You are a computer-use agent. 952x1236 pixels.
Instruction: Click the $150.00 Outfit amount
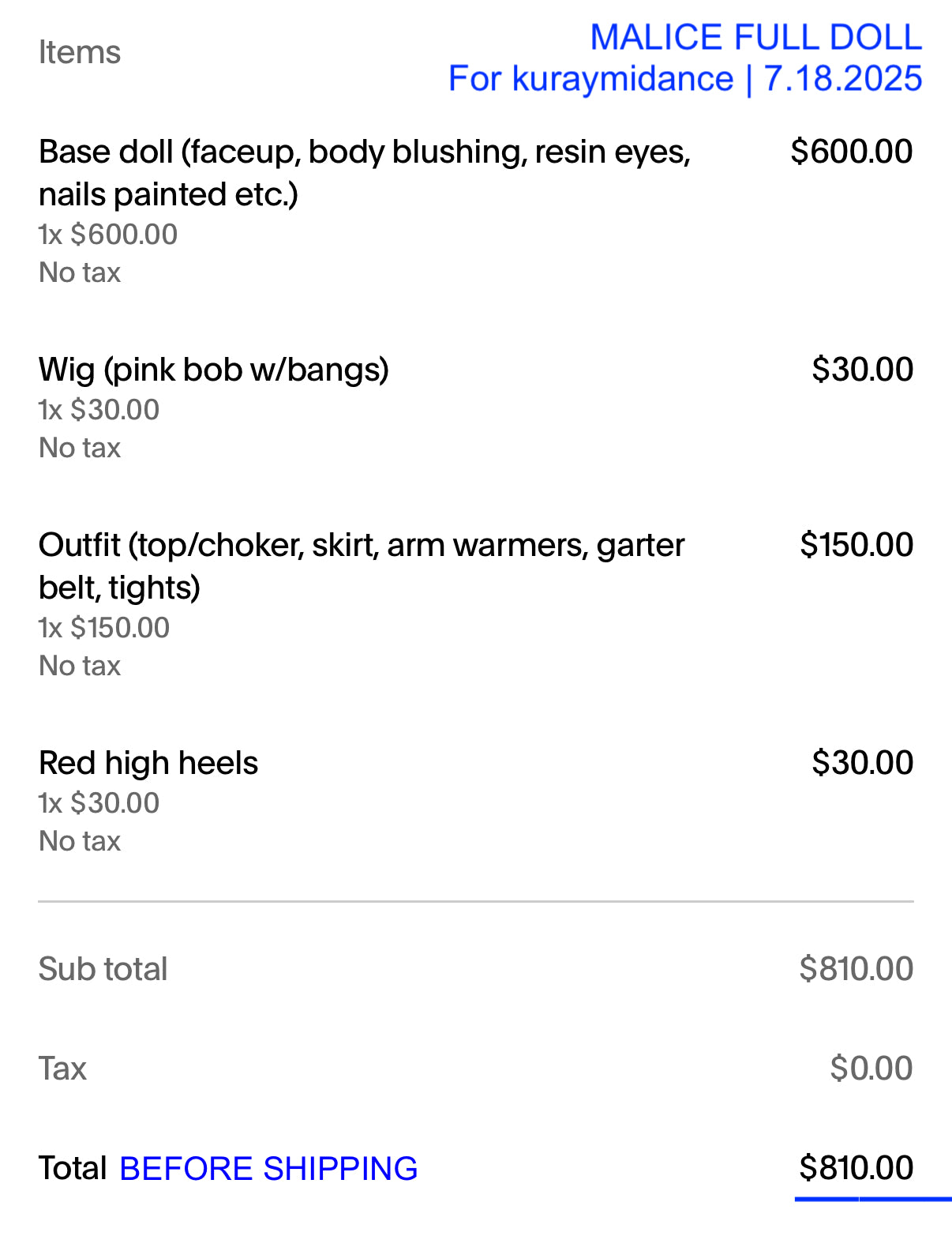[856, 545]
